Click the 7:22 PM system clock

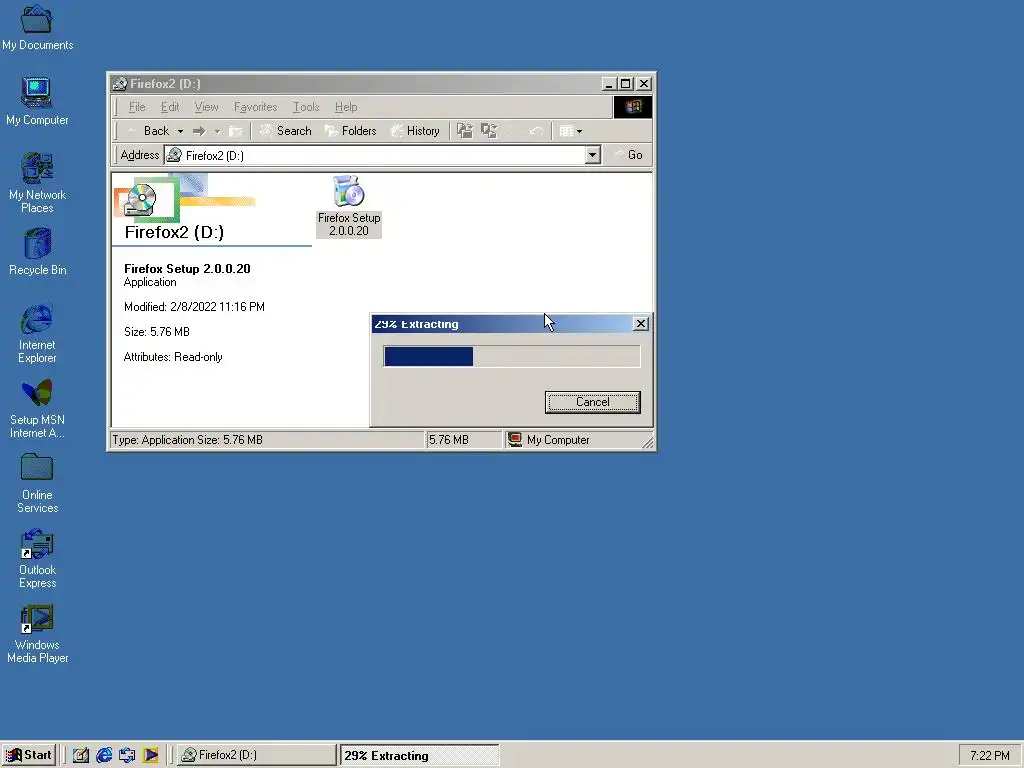pyautogui.click(x=989, y=756)
